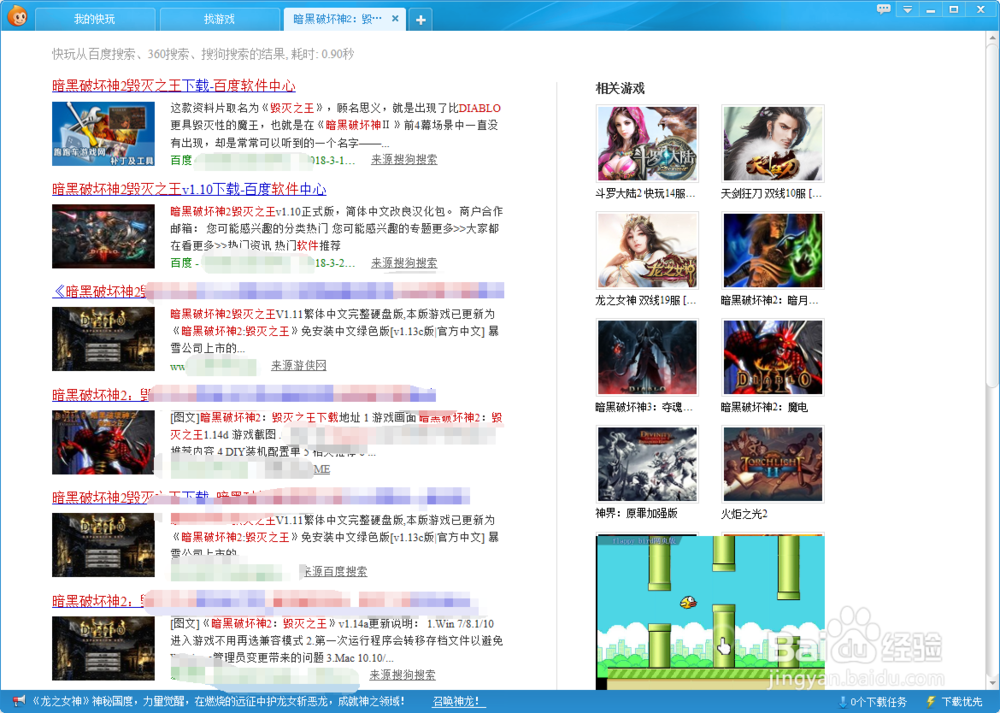Click the Flappy Bird game preview
The height and width of the screenshot is (713, 1000).
click(710, 612)
